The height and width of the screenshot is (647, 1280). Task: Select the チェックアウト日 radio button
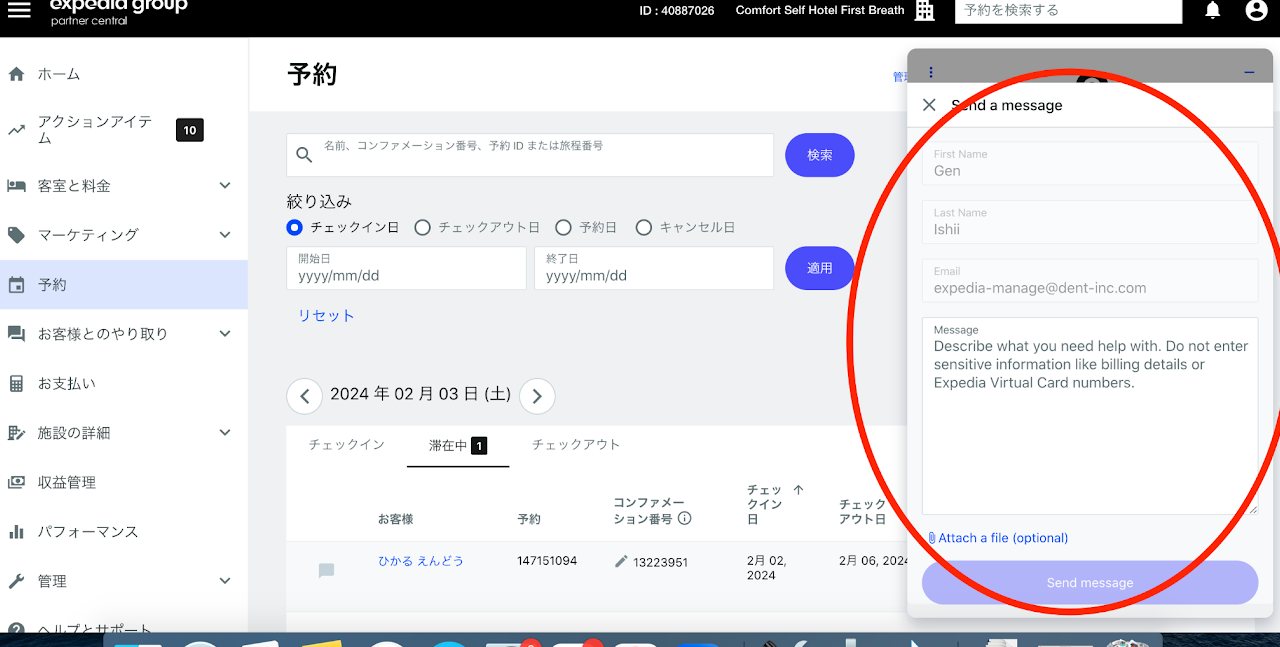pos(422,228)
